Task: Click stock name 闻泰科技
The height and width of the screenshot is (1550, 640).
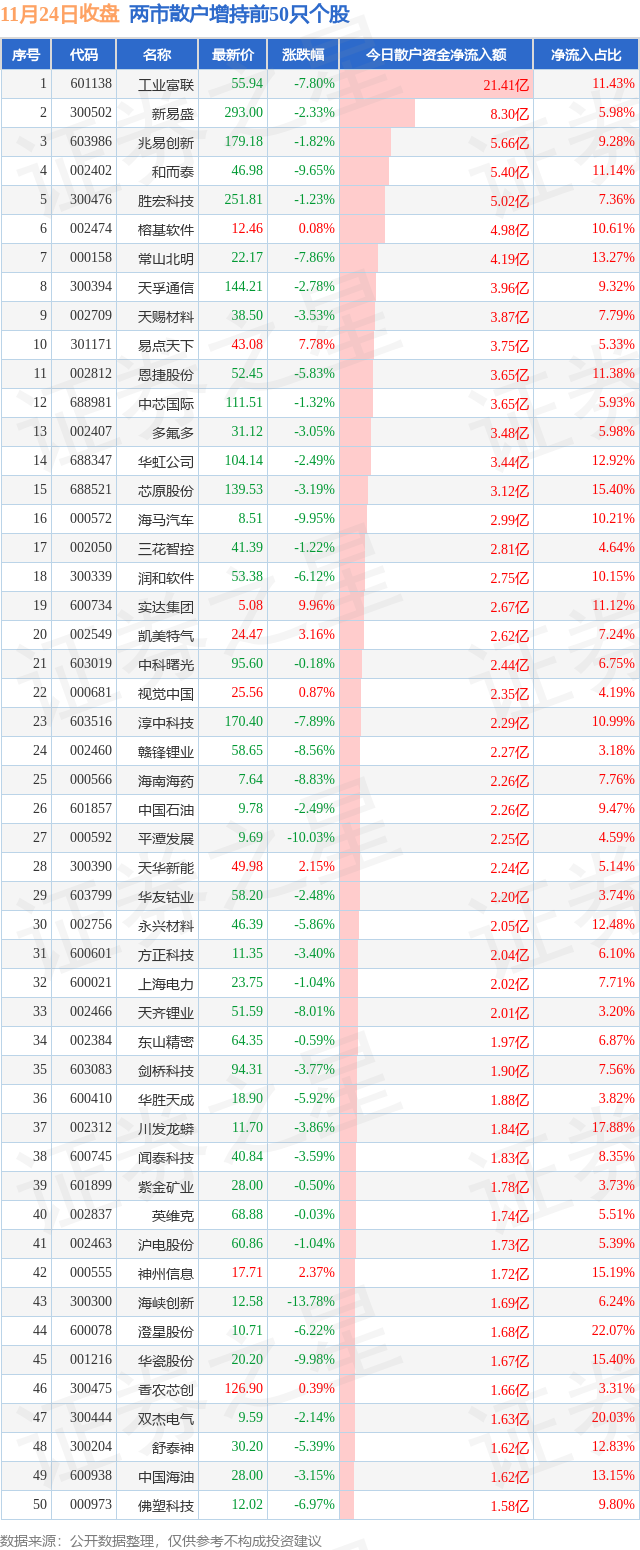Action: pyautogui.click(x=166, y=1157)
